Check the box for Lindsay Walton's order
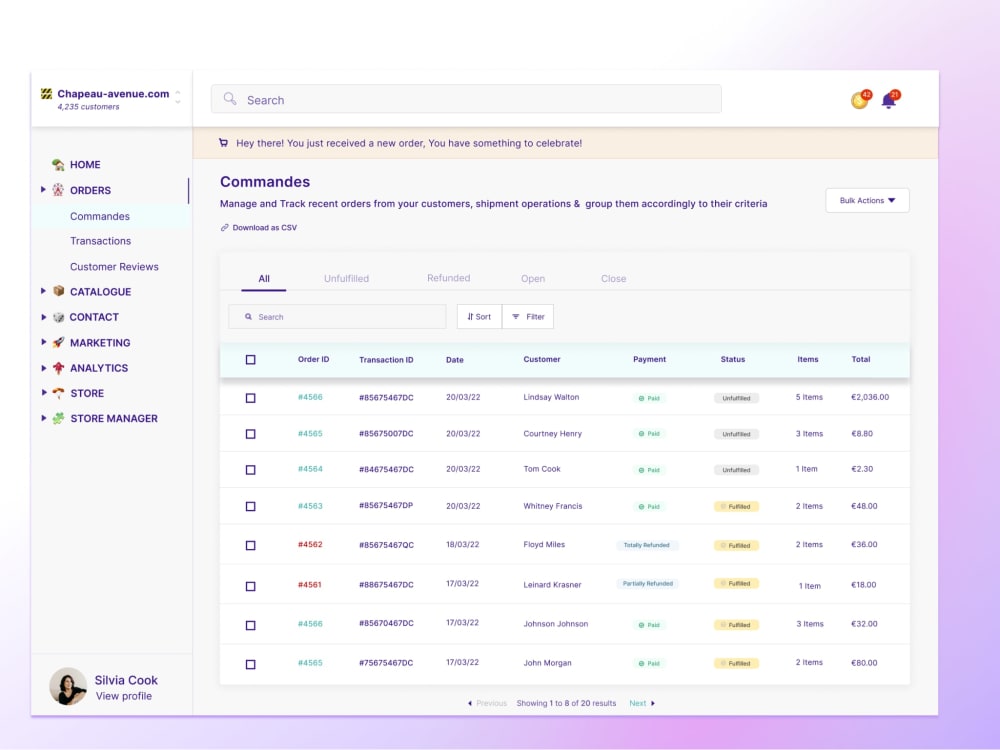This screenshot has height=750, width=1000. click(x=251, y=398)
